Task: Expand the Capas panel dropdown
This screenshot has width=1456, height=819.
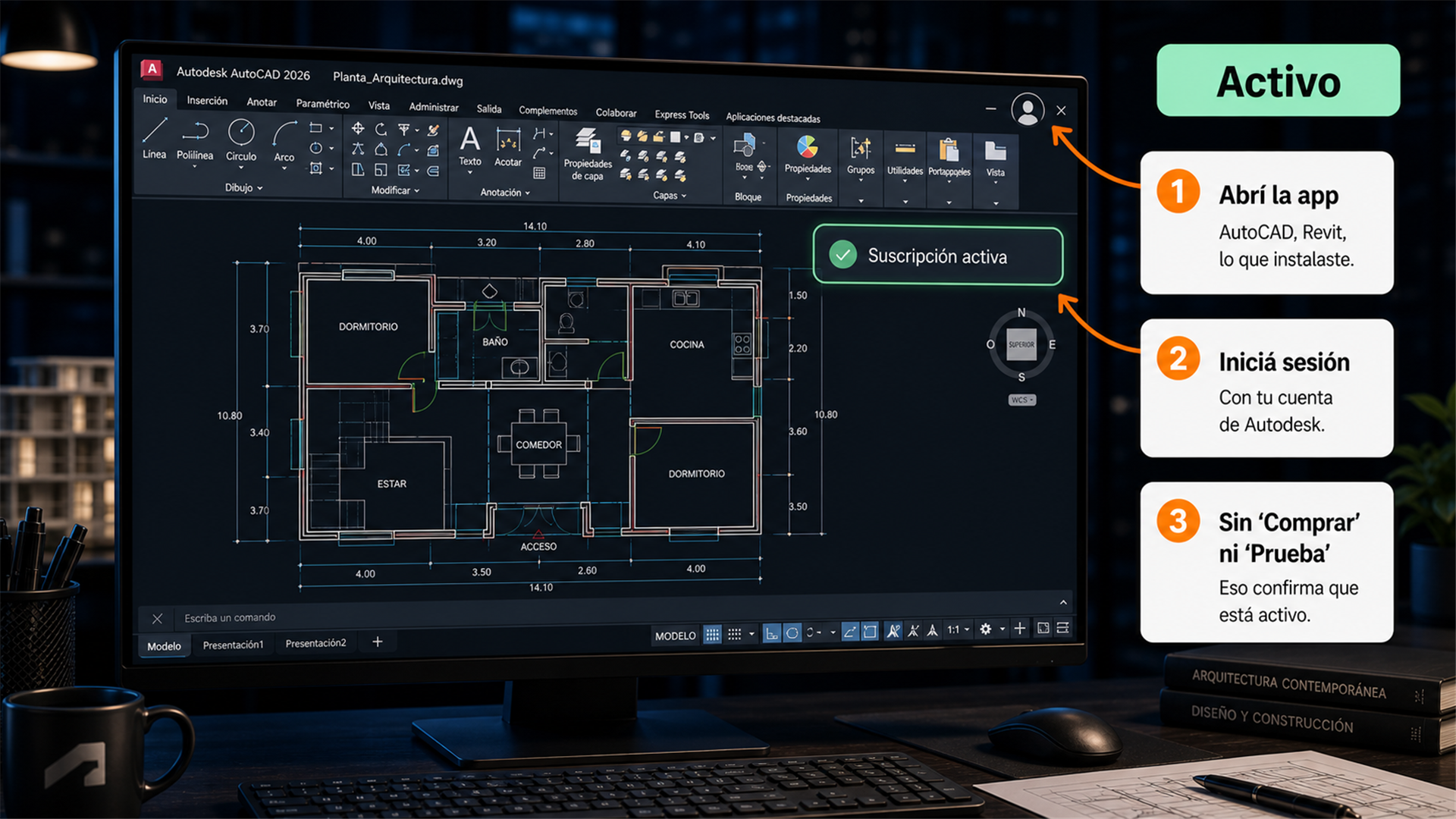Action: pyautogui.click(x=670, y=196)
